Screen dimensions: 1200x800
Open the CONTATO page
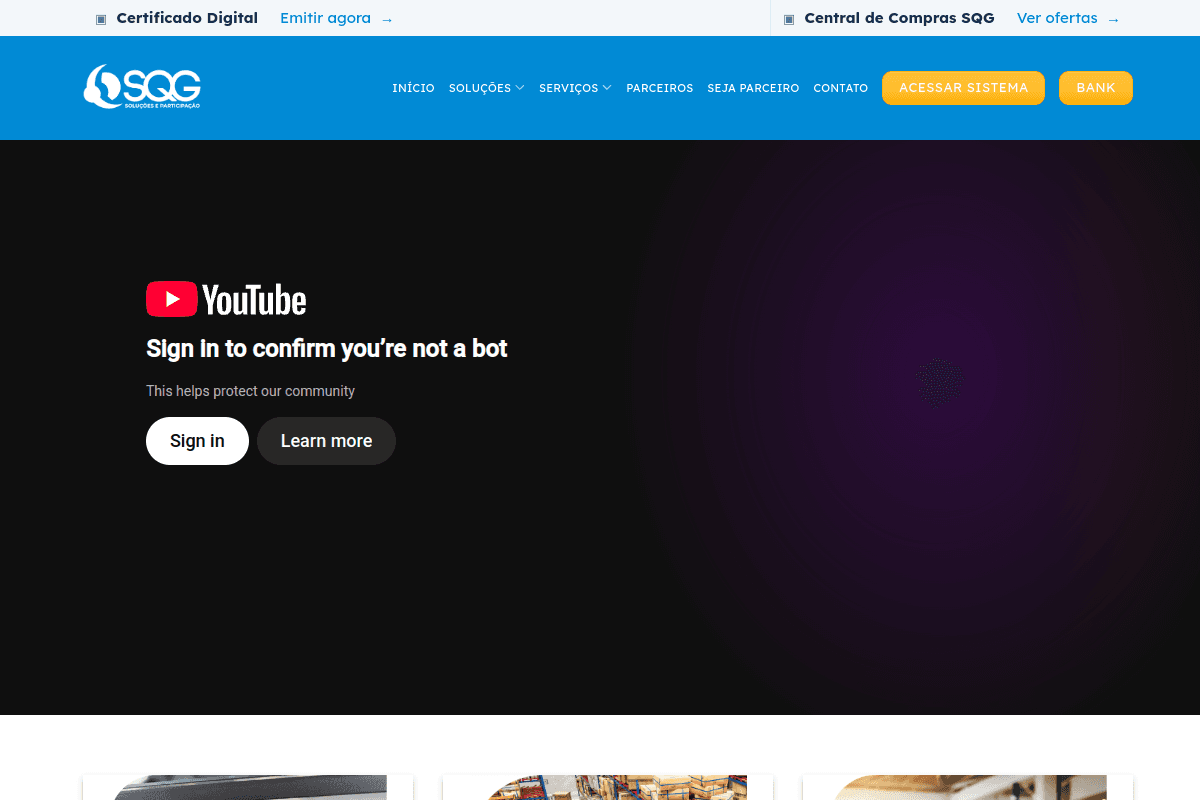point(840,88)
